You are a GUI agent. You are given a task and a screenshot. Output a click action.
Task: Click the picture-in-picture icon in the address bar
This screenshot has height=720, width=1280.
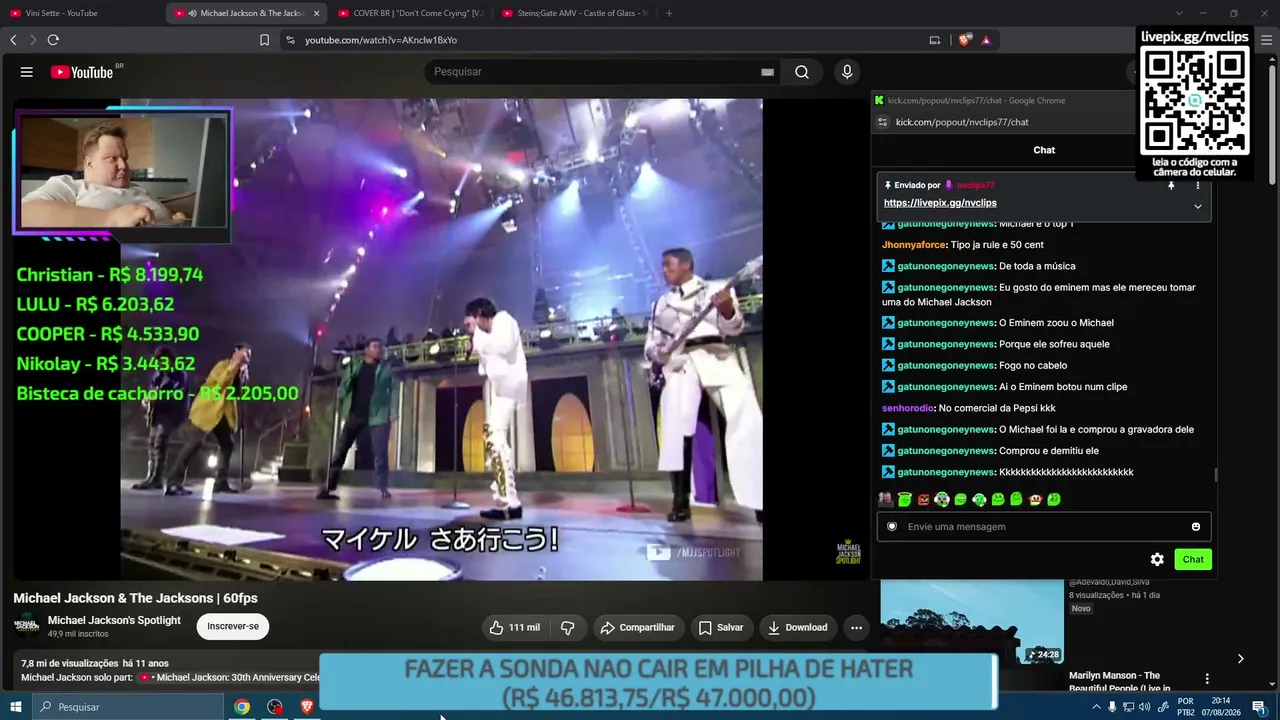(935, 40)
